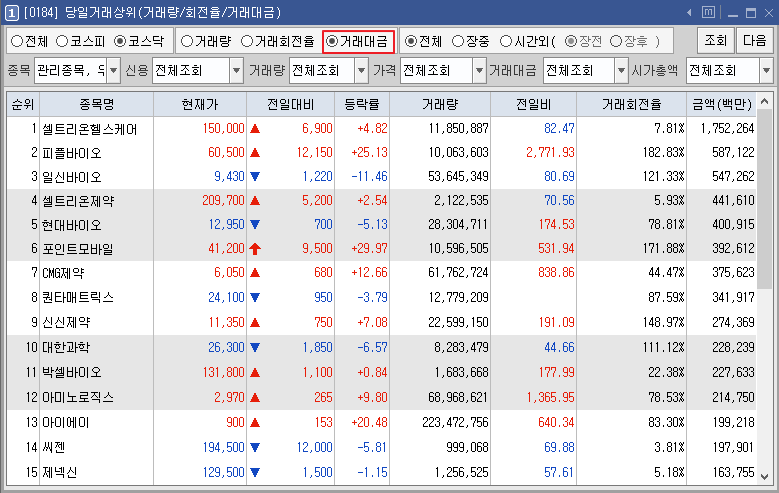Click price 150,000 in first row
This screenshot has width=779, height=493.
point(223,128)
